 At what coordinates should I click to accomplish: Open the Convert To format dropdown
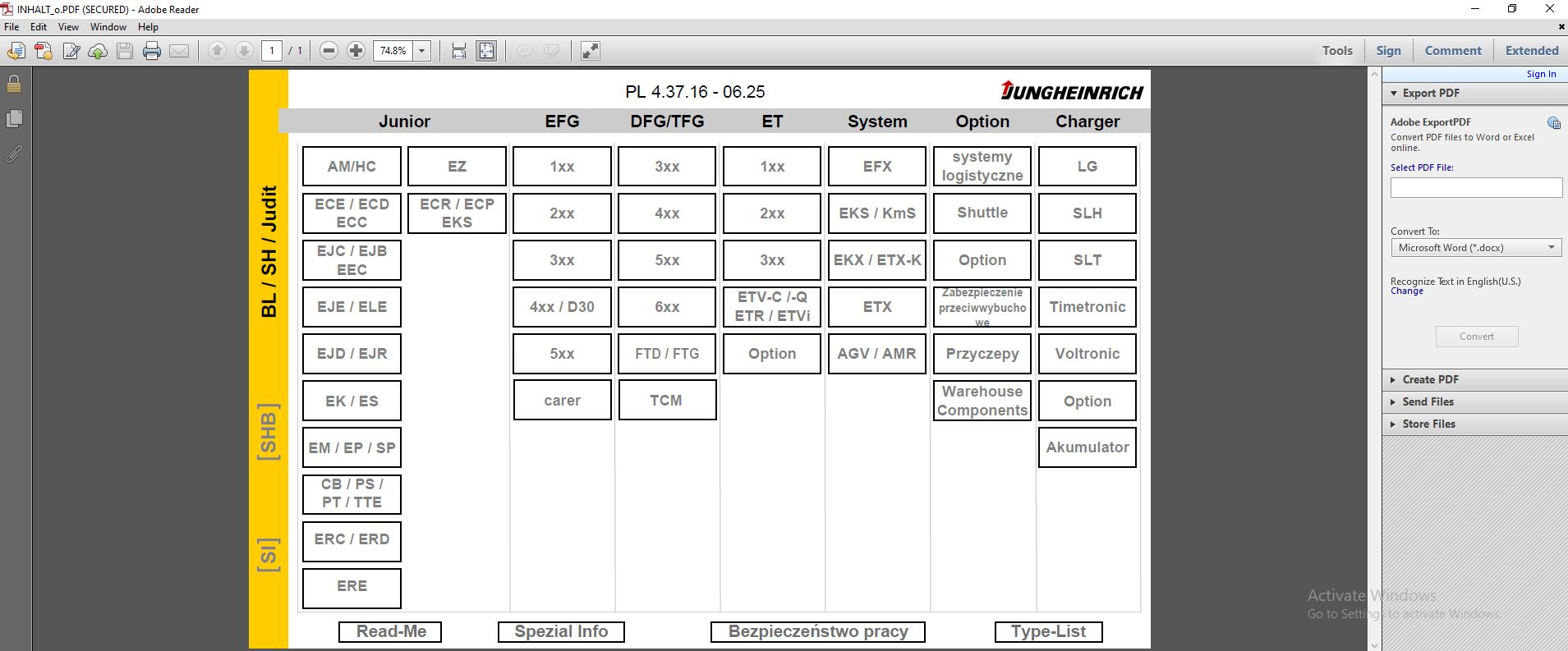tap(1476, 248)
